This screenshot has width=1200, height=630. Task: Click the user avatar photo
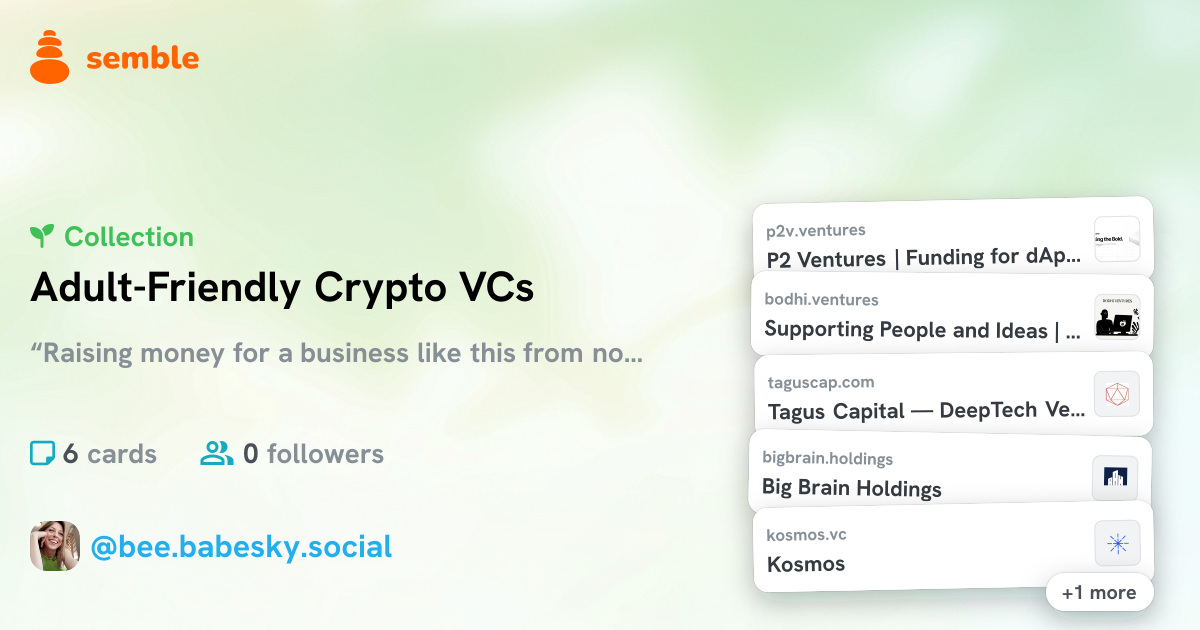55,546
